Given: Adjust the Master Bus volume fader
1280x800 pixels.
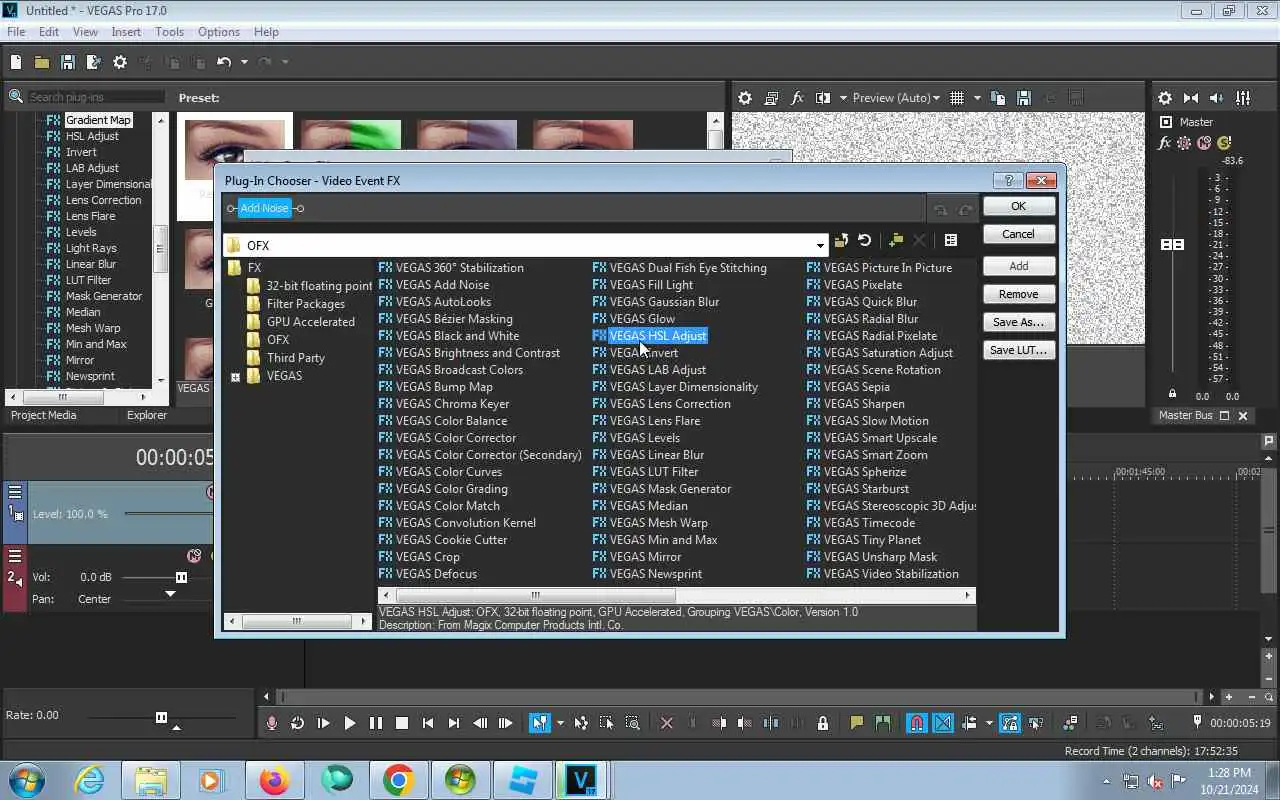Looking at the screenshot, I should click(1172, 245).
